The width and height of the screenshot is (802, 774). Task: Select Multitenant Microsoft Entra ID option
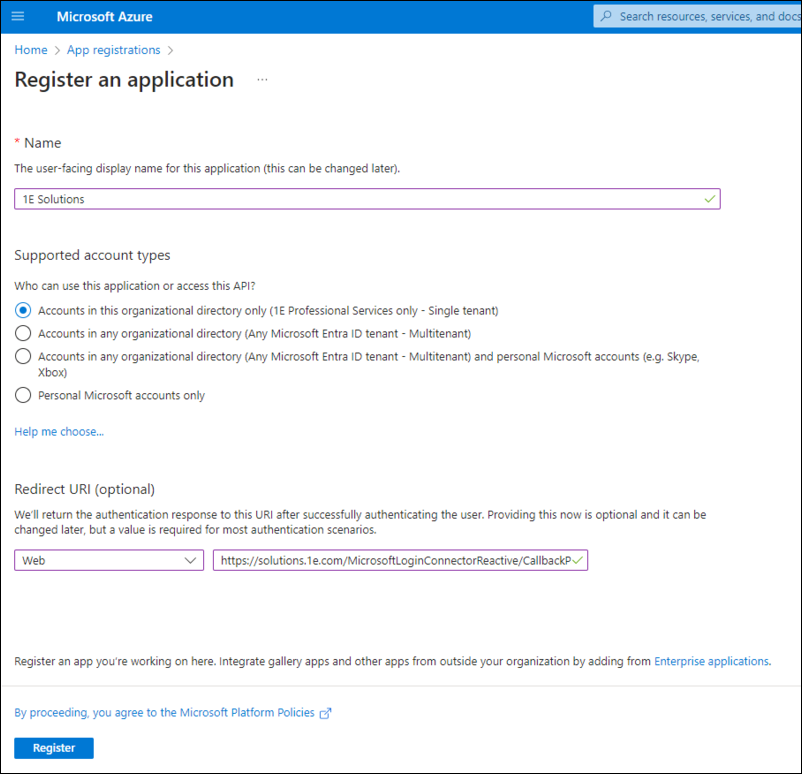(23, 333)
